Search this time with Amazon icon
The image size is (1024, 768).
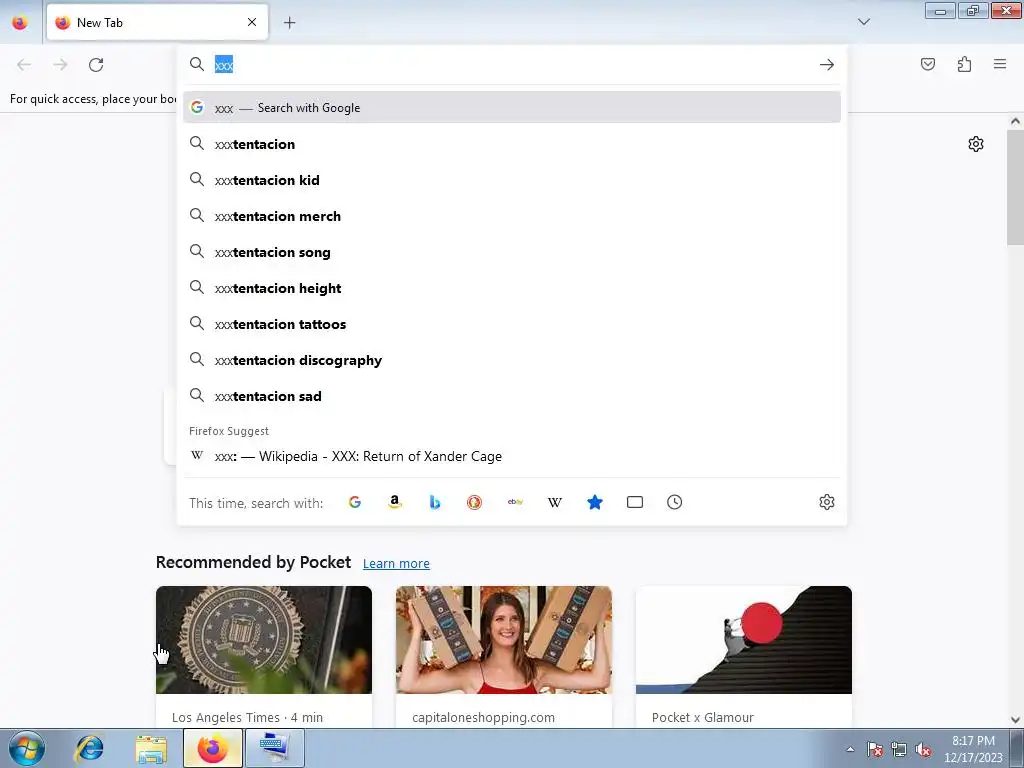[x=394, y=502]
